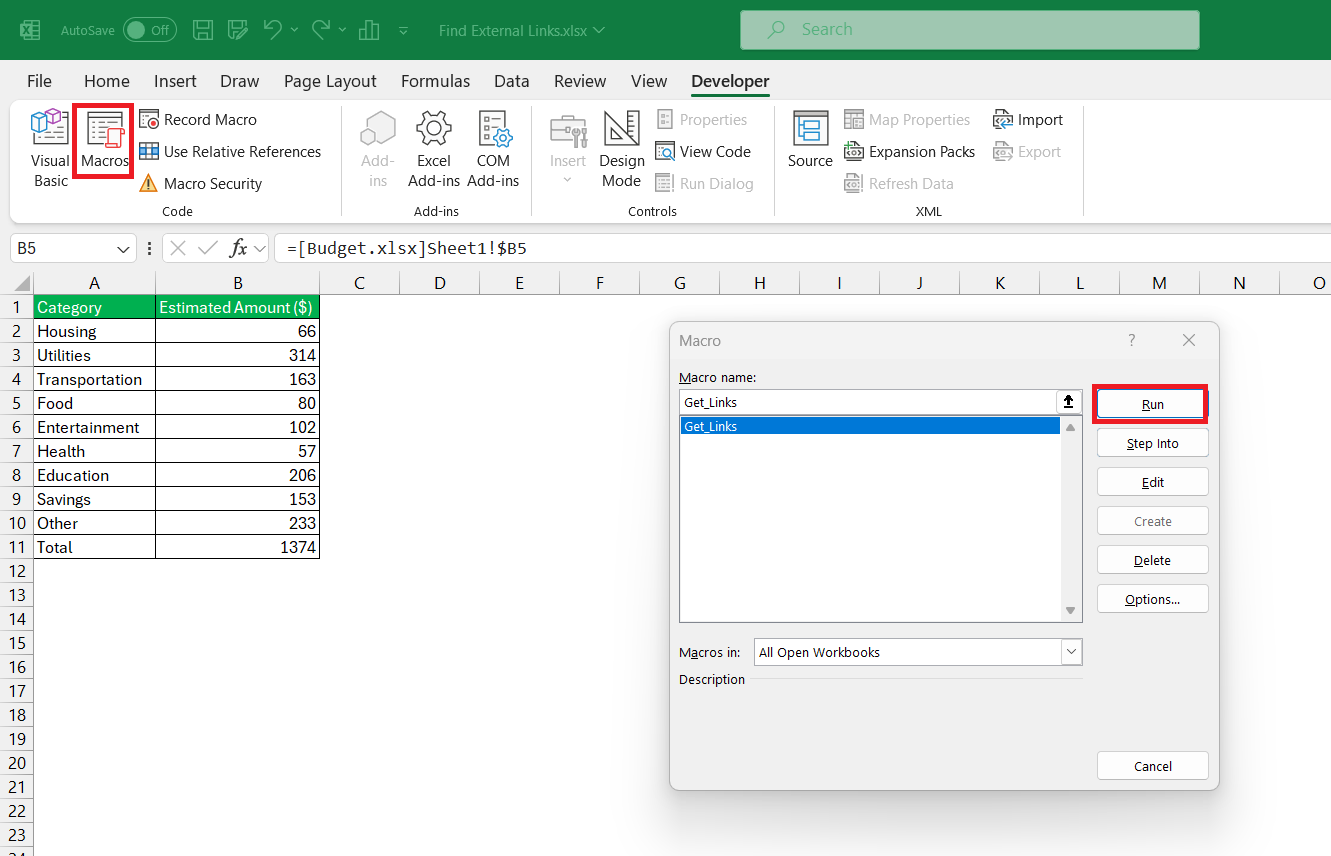Click inside the Search box
Image resolution: width=1331 pixels, height=856 pixels.
coord(970,29)
